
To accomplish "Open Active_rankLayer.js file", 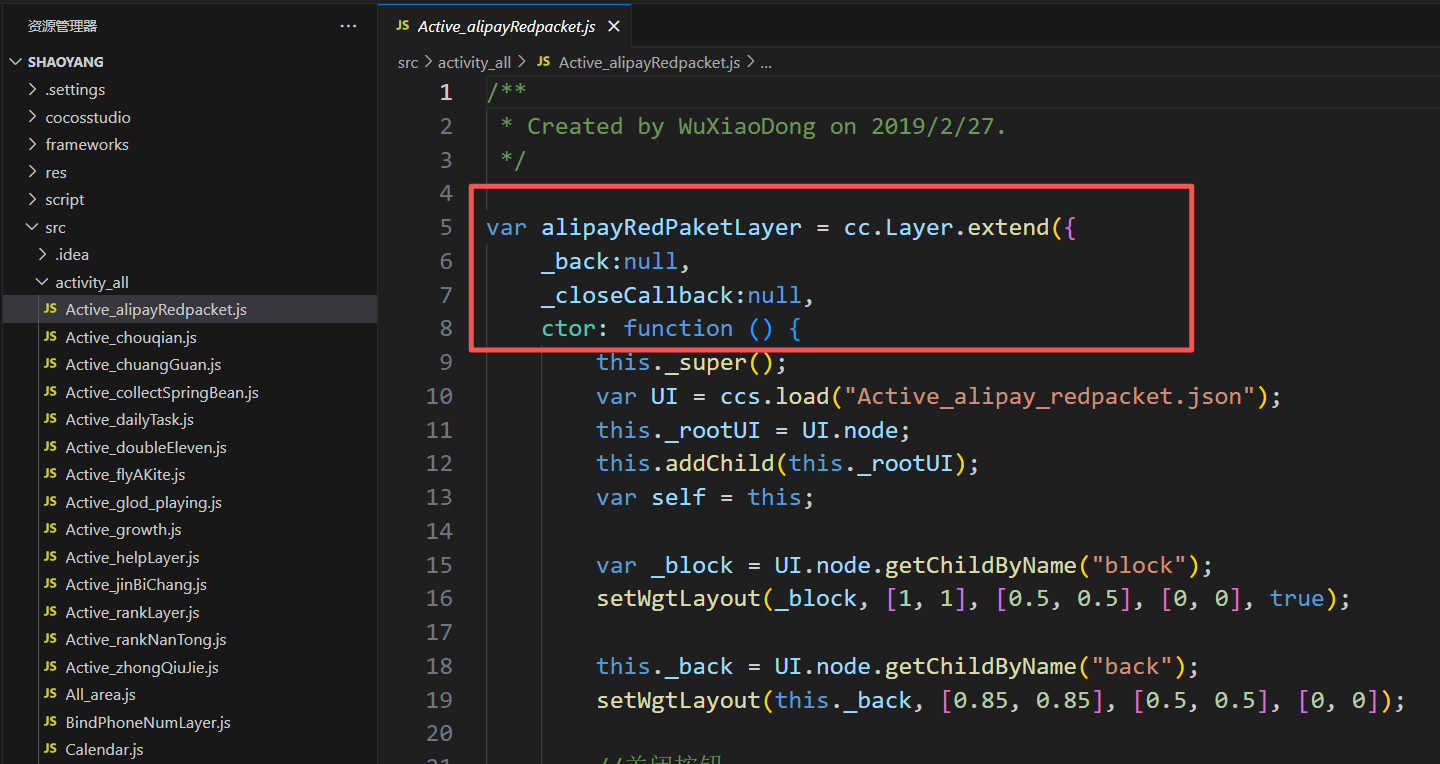I will [x=190, y=612].
